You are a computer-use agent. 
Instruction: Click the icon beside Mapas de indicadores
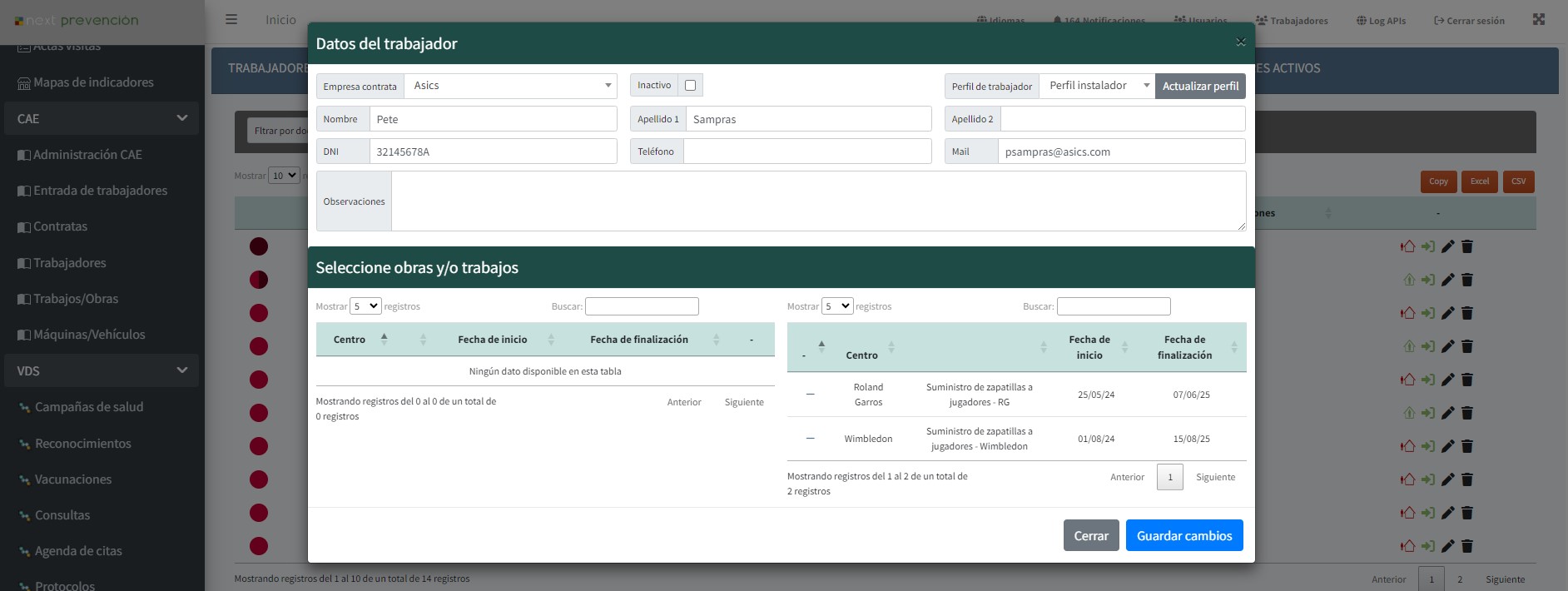coord(24,83)
